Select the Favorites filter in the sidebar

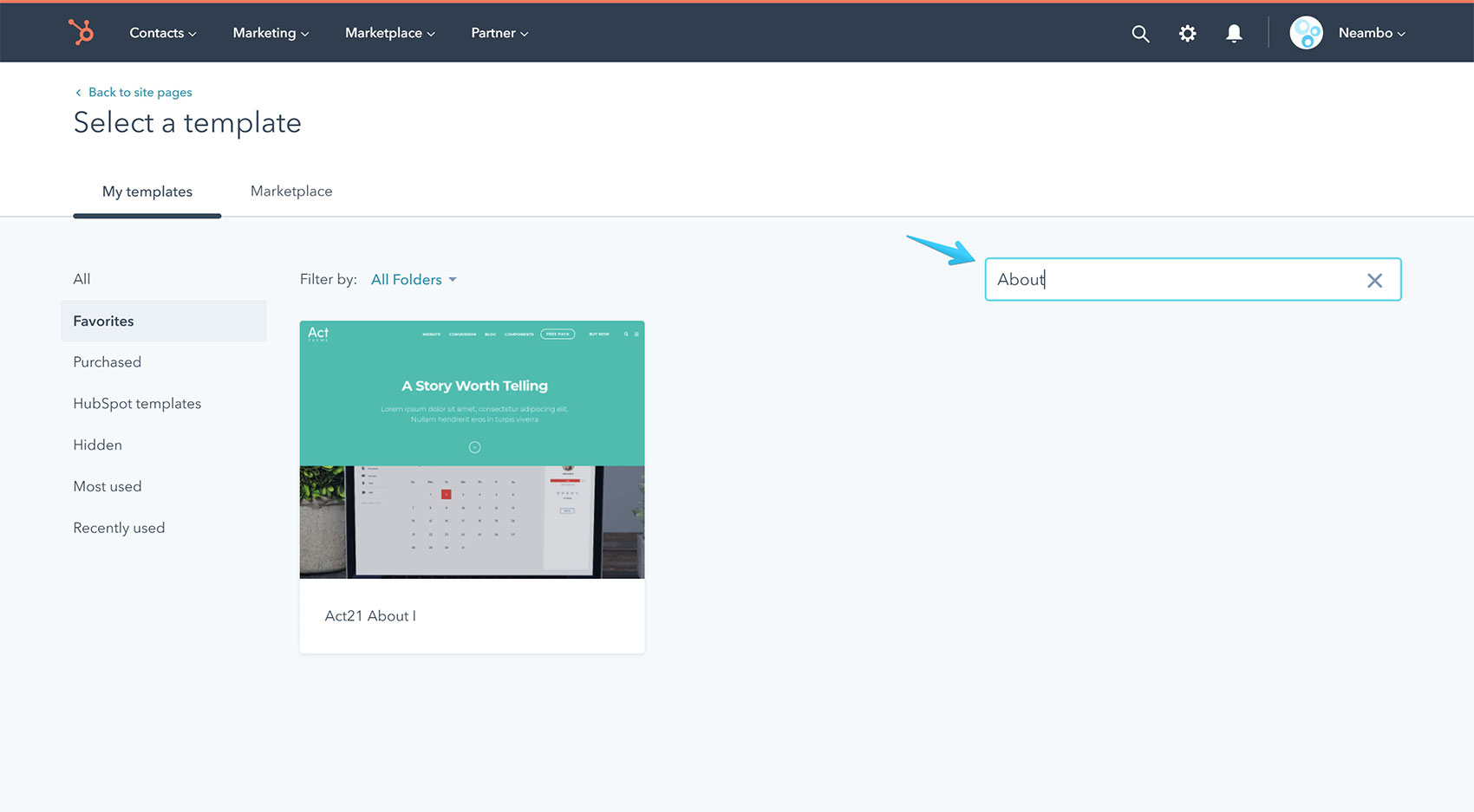pyautogui.click(x=103, y=321)
